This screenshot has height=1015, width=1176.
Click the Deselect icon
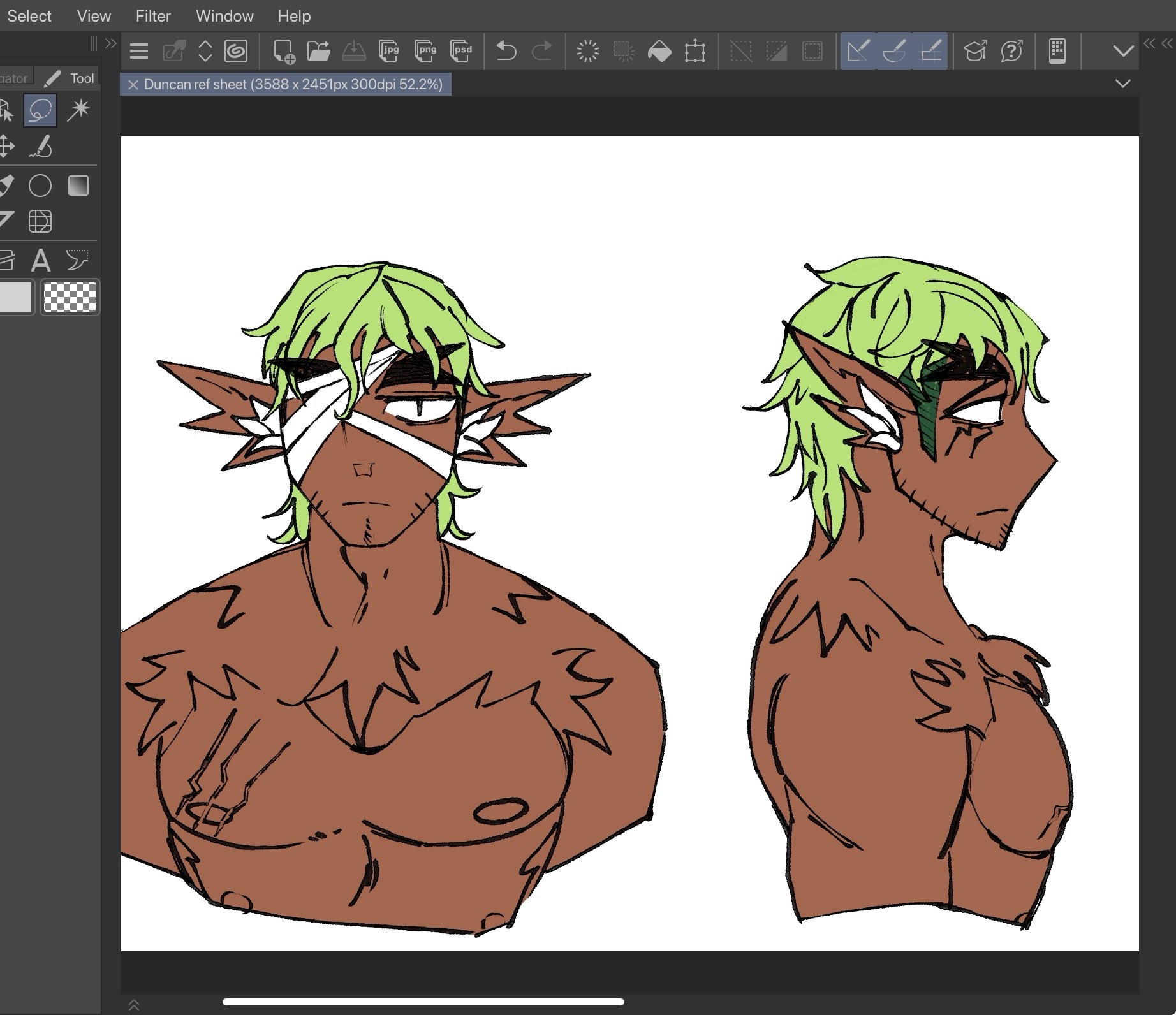point(740,51)
